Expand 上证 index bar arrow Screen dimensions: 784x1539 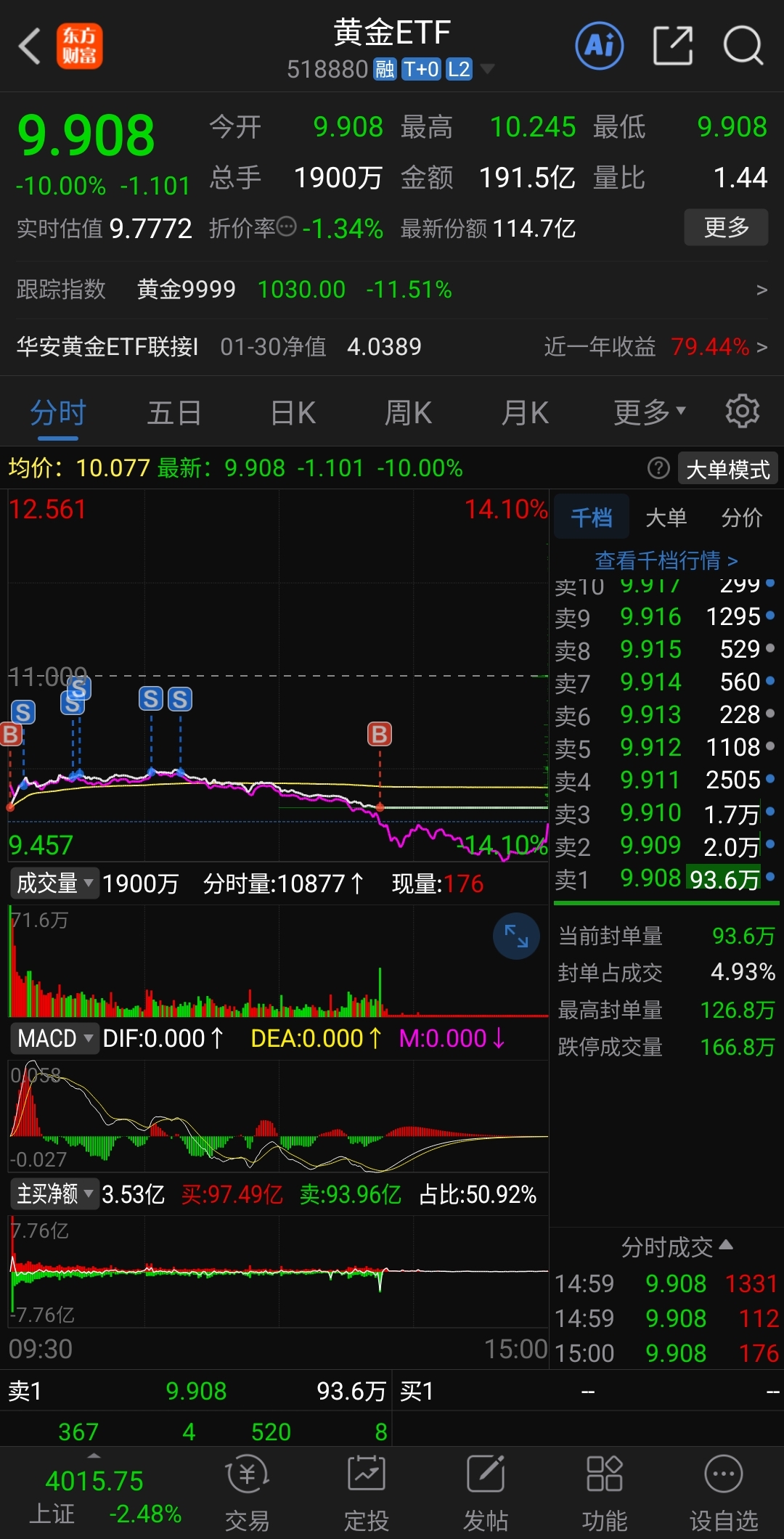[94, 1456]
